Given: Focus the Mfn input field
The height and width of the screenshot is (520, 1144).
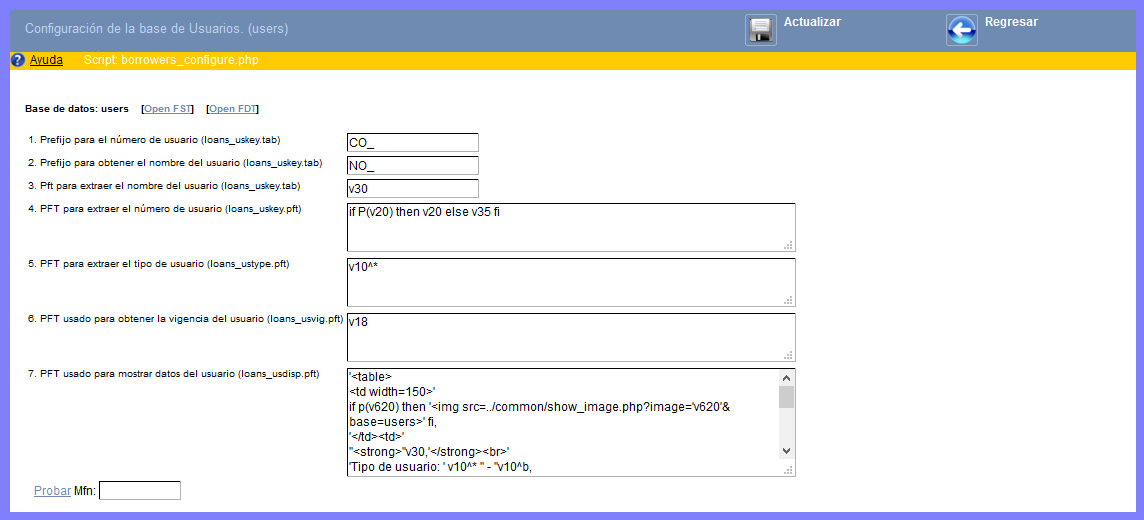Looking at the screenshot, I should 140,491.
